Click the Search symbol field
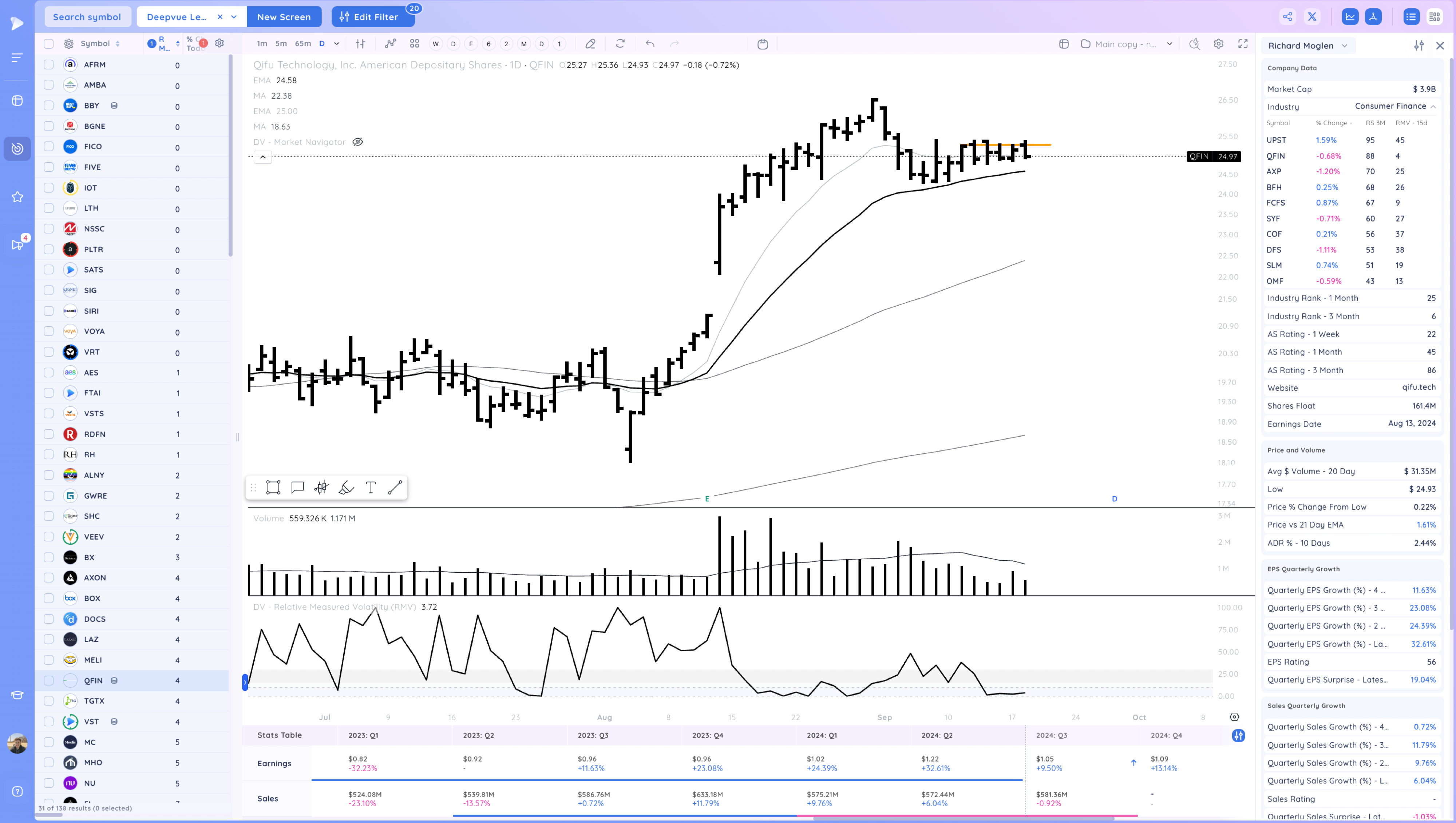Viewport: 1456px width, 823px height. point(87,16)
